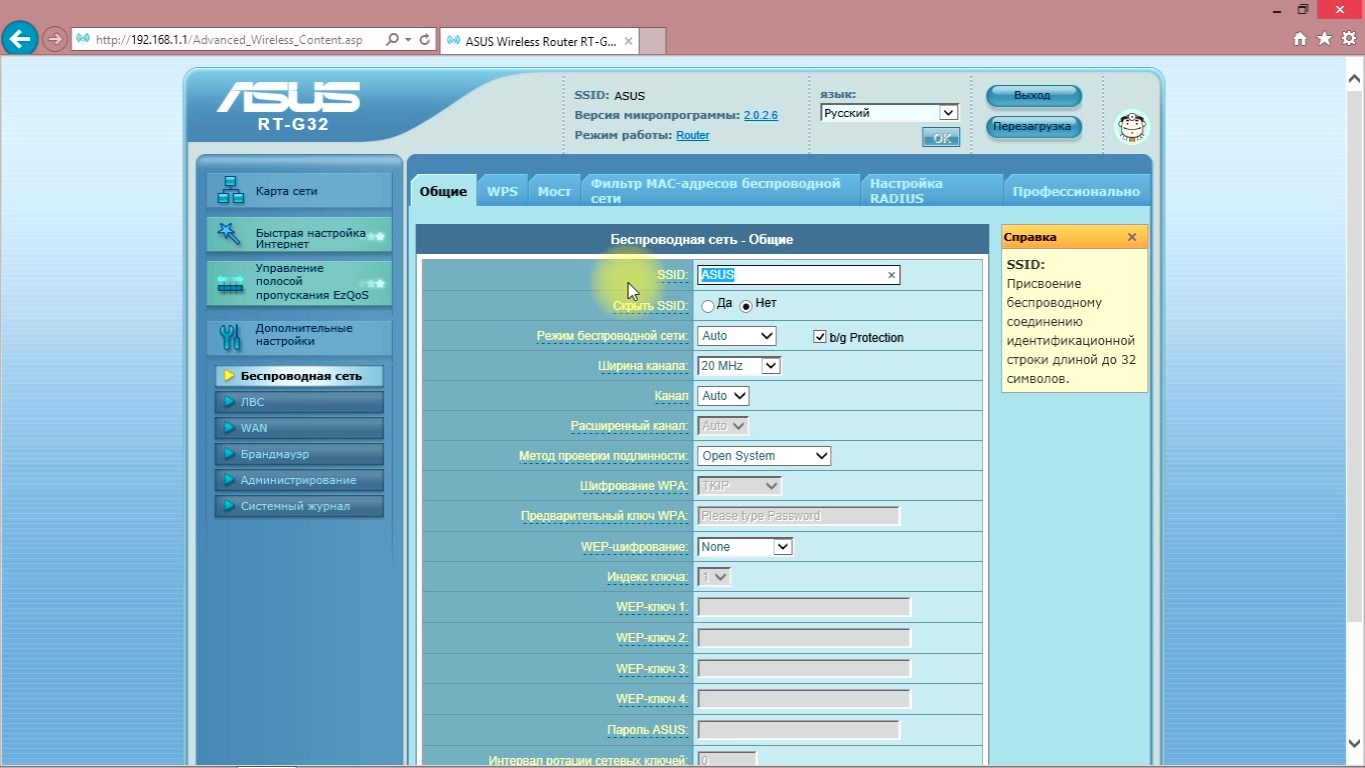1365x768 pixels.
Task: Open the browser Home icon
Action: pos(1300,39)
